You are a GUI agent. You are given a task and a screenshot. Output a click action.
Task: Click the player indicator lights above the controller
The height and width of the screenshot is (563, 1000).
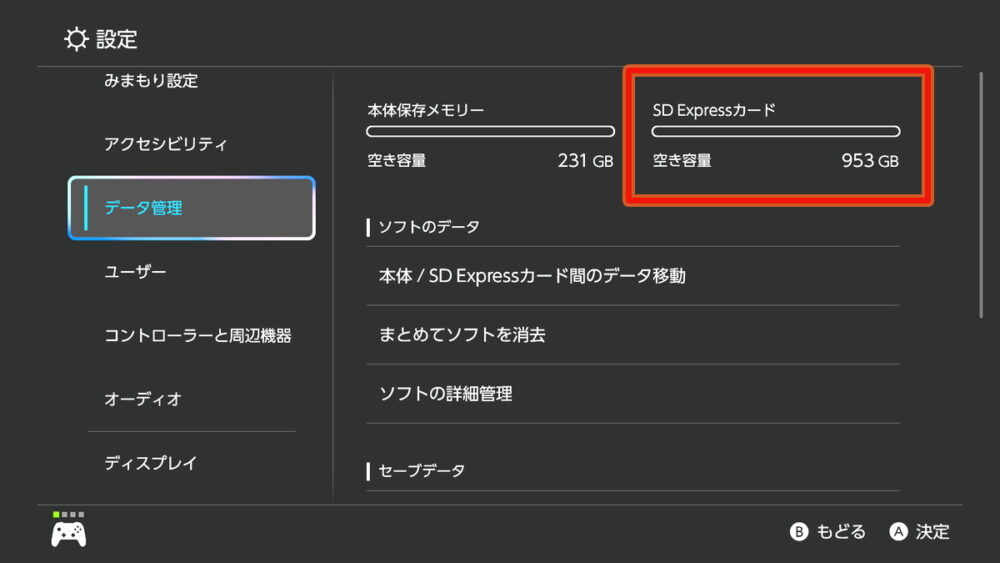(69, 514)
